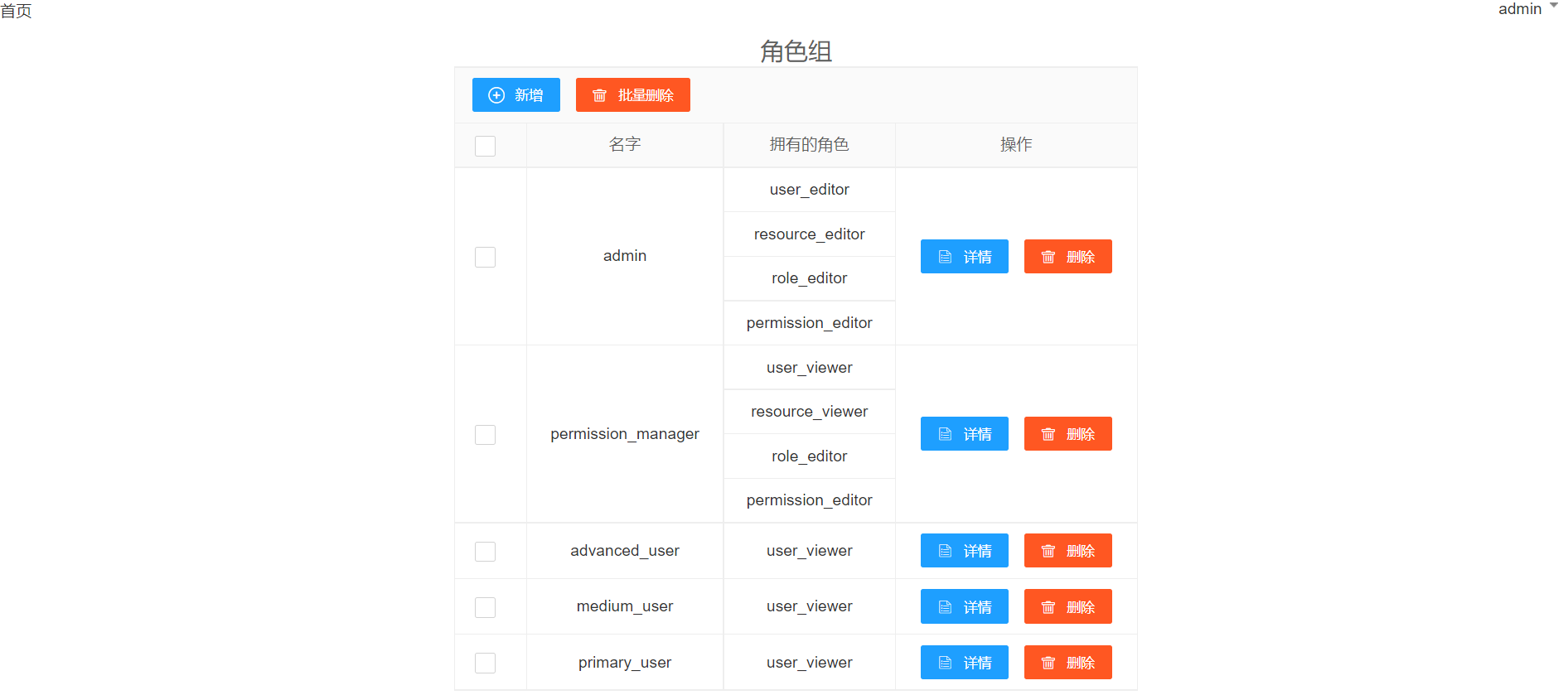Viewport: 1568px width, 695px height.
Task: Click trash icon in admin row 删除
Action: (x=1048, y=257)
